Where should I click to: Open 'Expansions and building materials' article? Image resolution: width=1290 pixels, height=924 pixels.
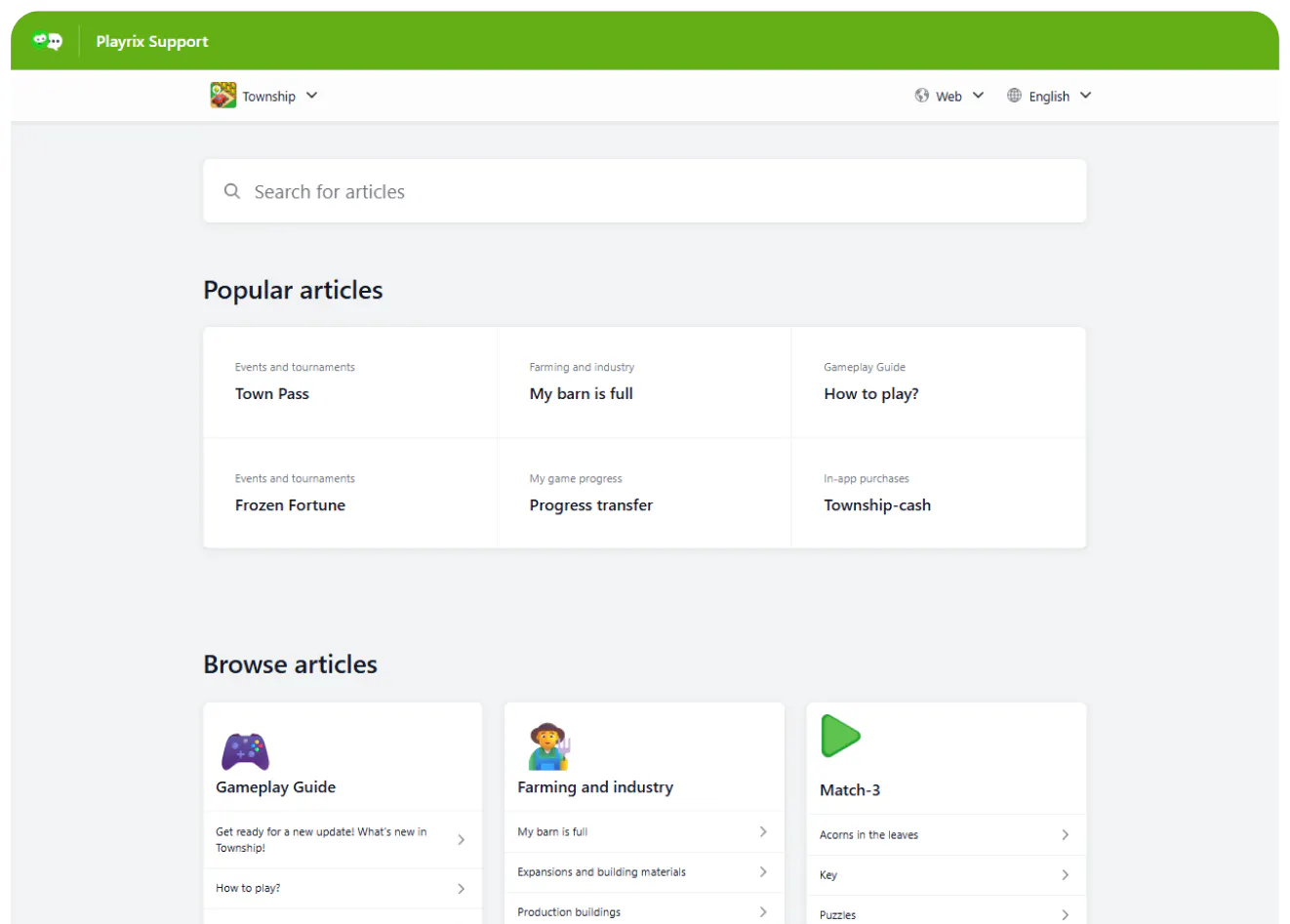tap(644, 872)
